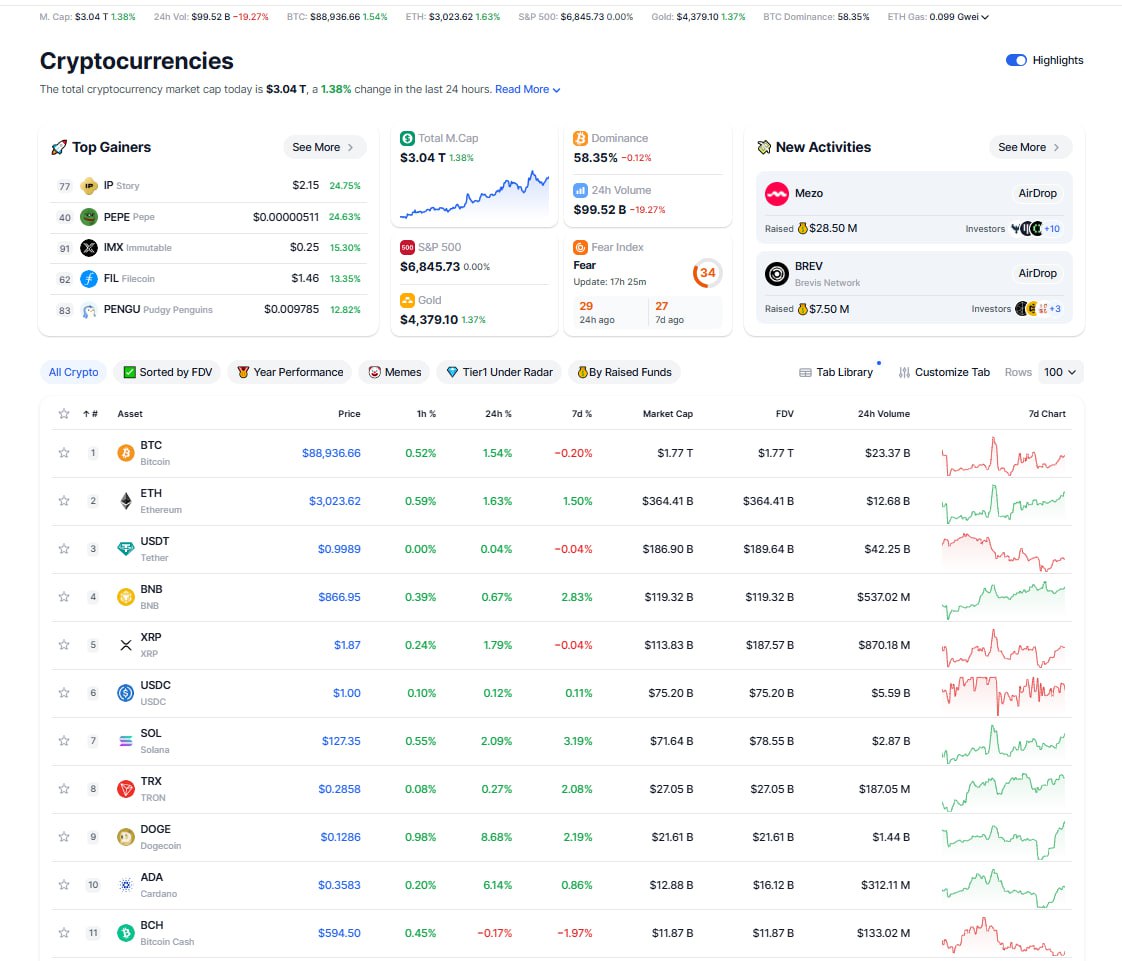Sort by FDV column header

(784, 414)
